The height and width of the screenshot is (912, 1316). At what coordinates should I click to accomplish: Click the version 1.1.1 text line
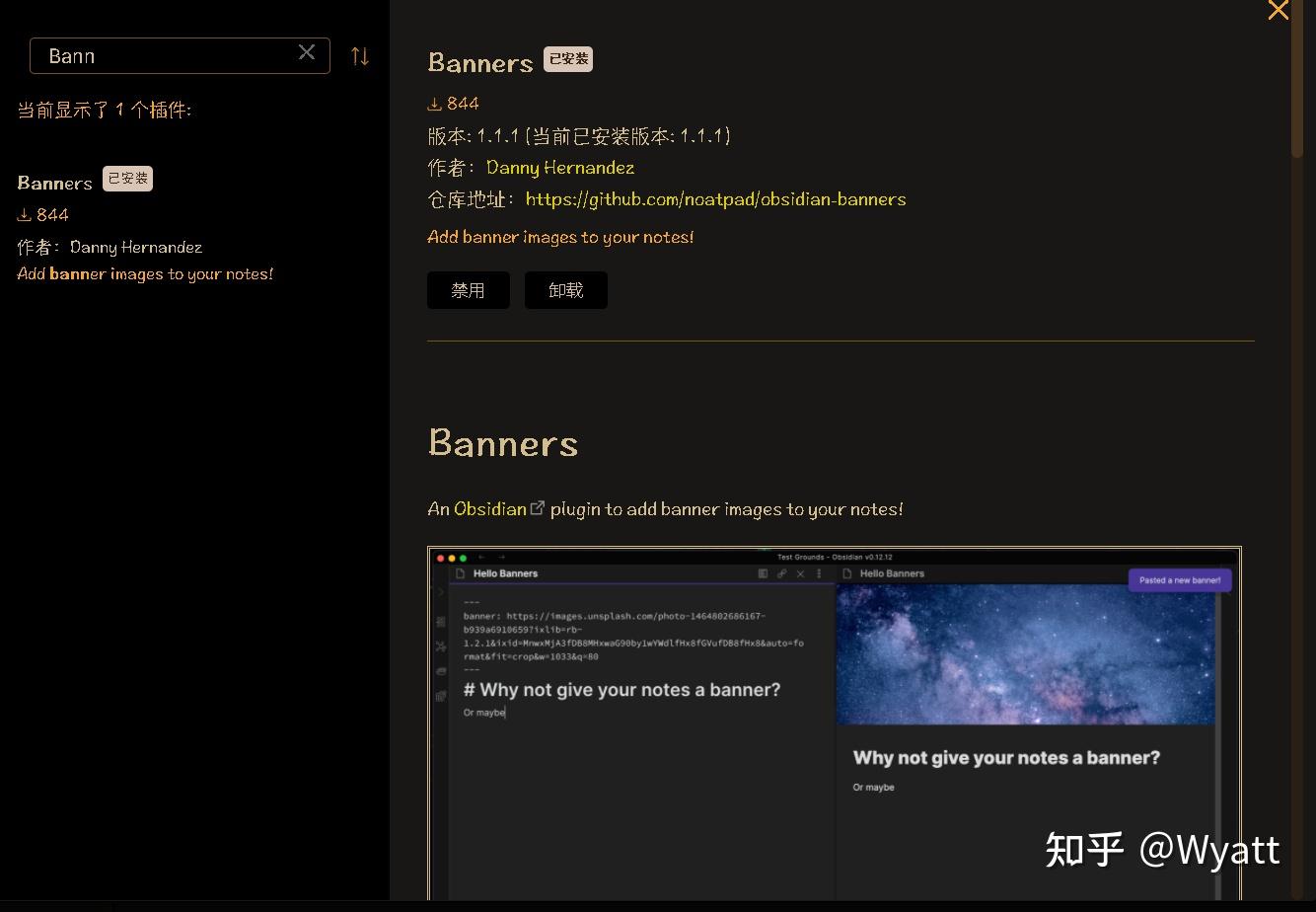click(577, 135)
